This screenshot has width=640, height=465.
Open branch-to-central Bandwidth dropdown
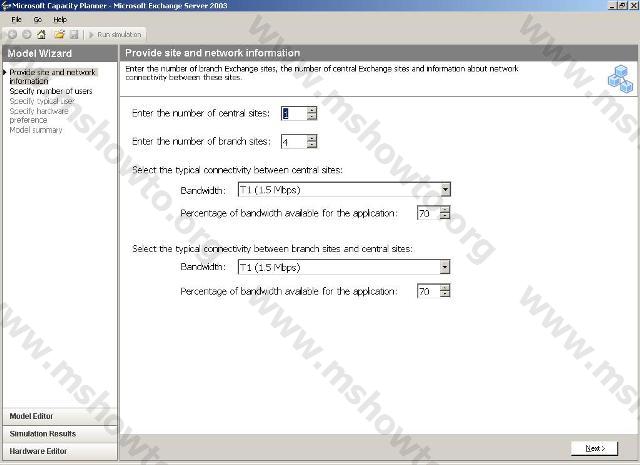coord(445,267)
